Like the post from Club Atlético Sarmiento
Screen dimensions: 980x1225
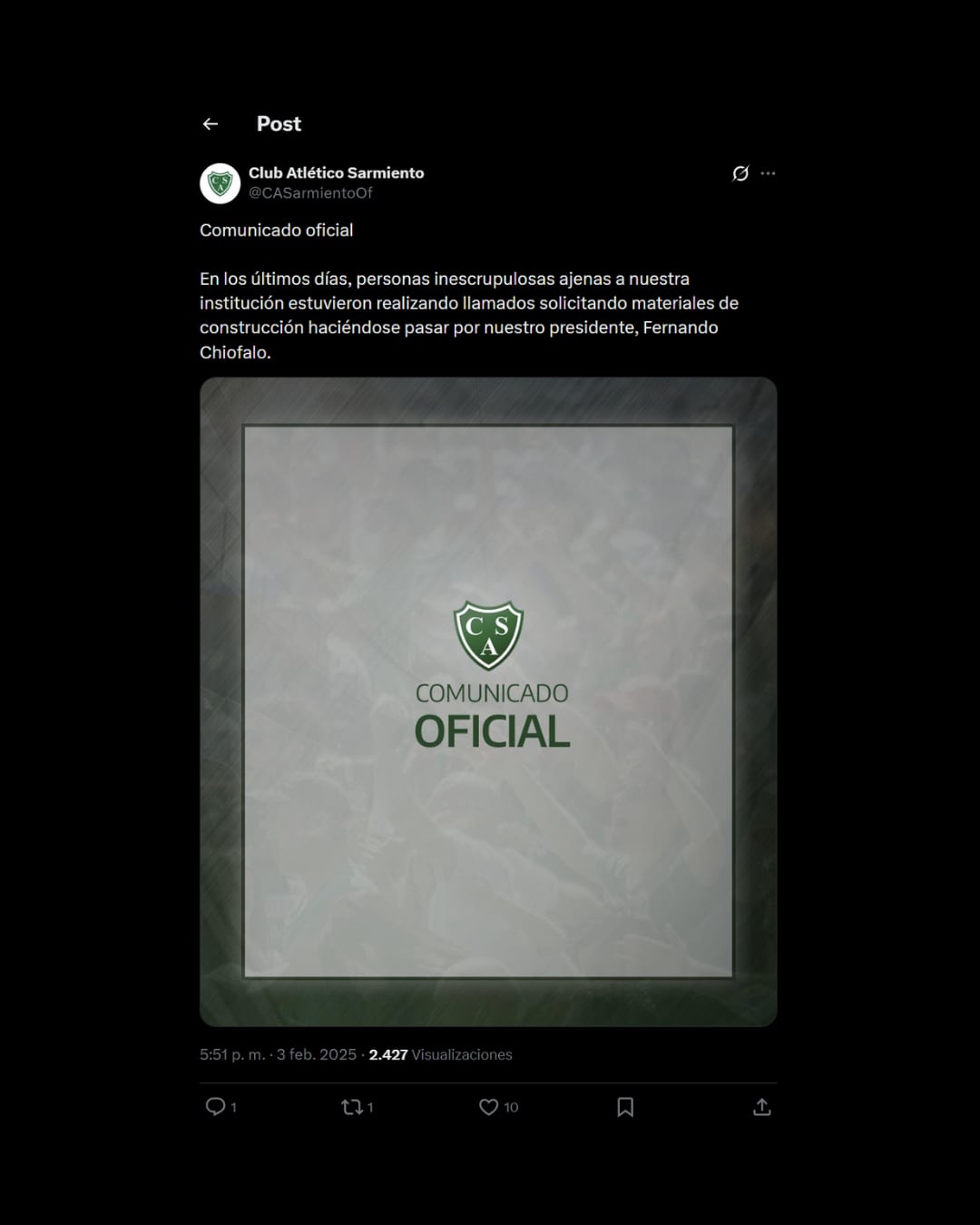coord(488,1106)
